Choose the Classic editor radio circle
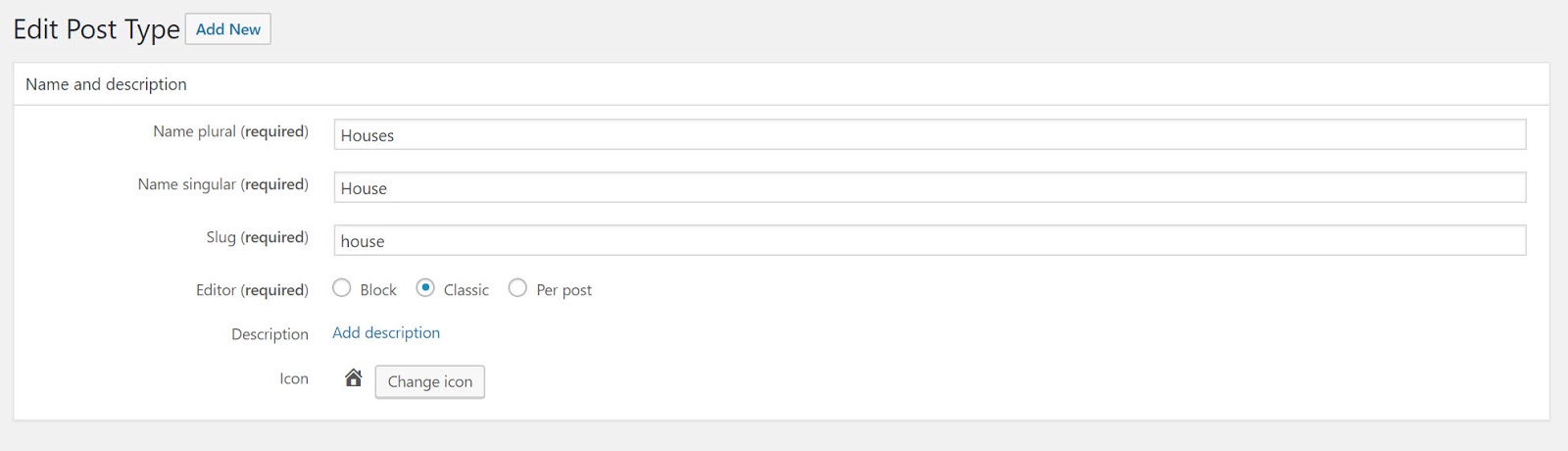The width and height of the screenshot is (1568, 451). 425,288
